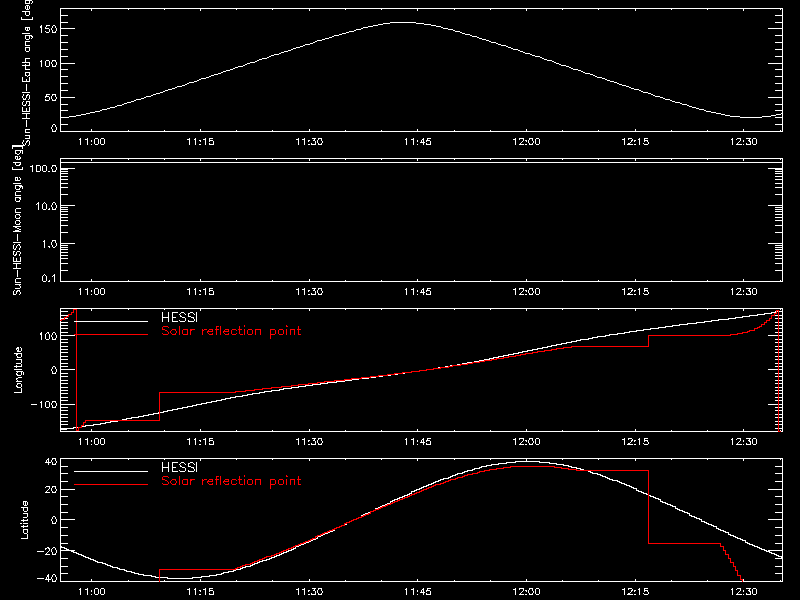Choose 11:45 label under Latitude plot
800x600 pixels.
[418, 592]
